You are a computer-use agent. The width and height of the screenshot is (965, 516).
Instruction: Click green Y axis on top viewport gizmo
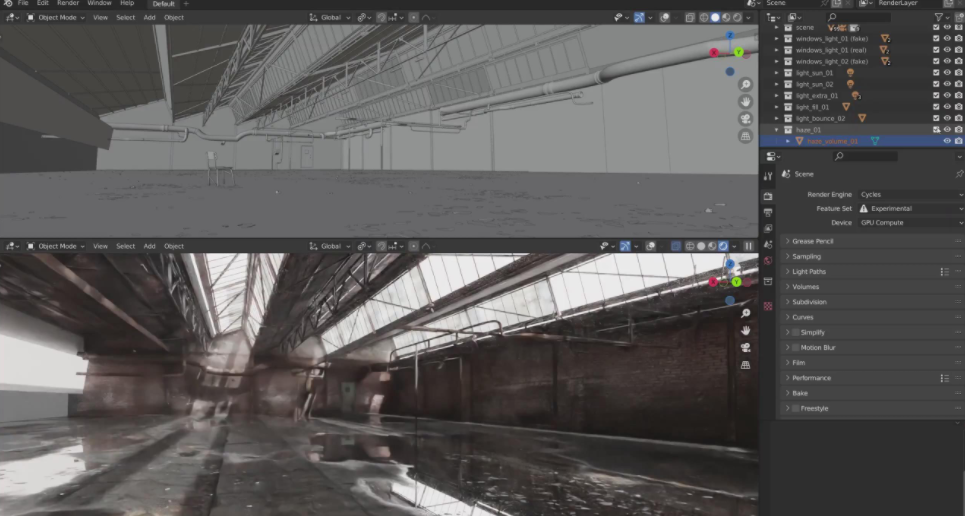tap(738, 51)
